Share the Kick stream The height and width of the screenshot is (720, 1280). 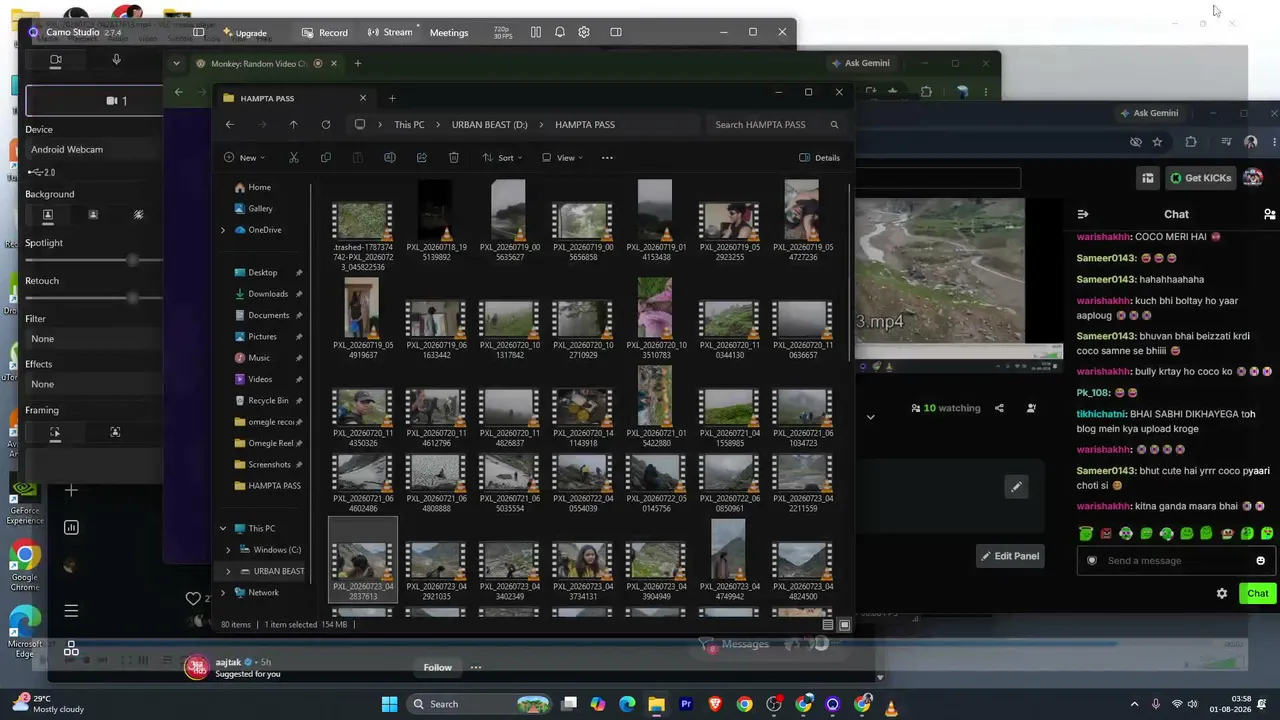click(x=999, y=408)
